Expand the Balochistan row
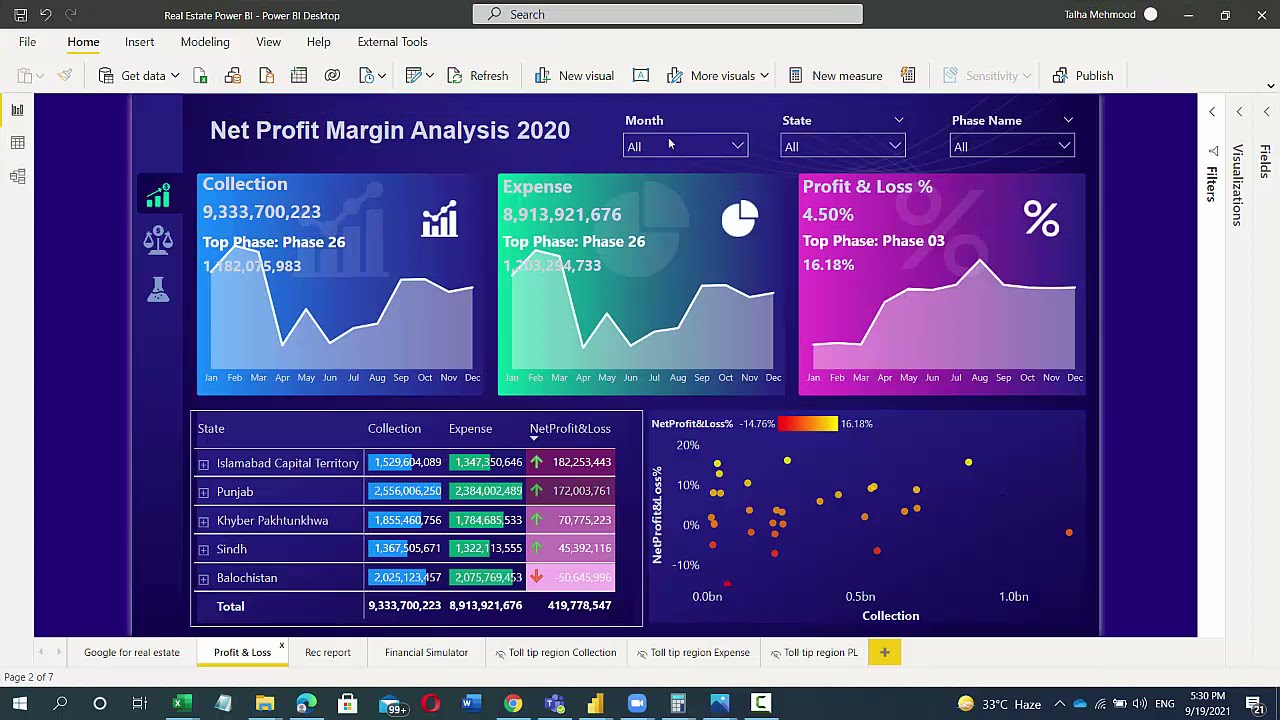 203,579
